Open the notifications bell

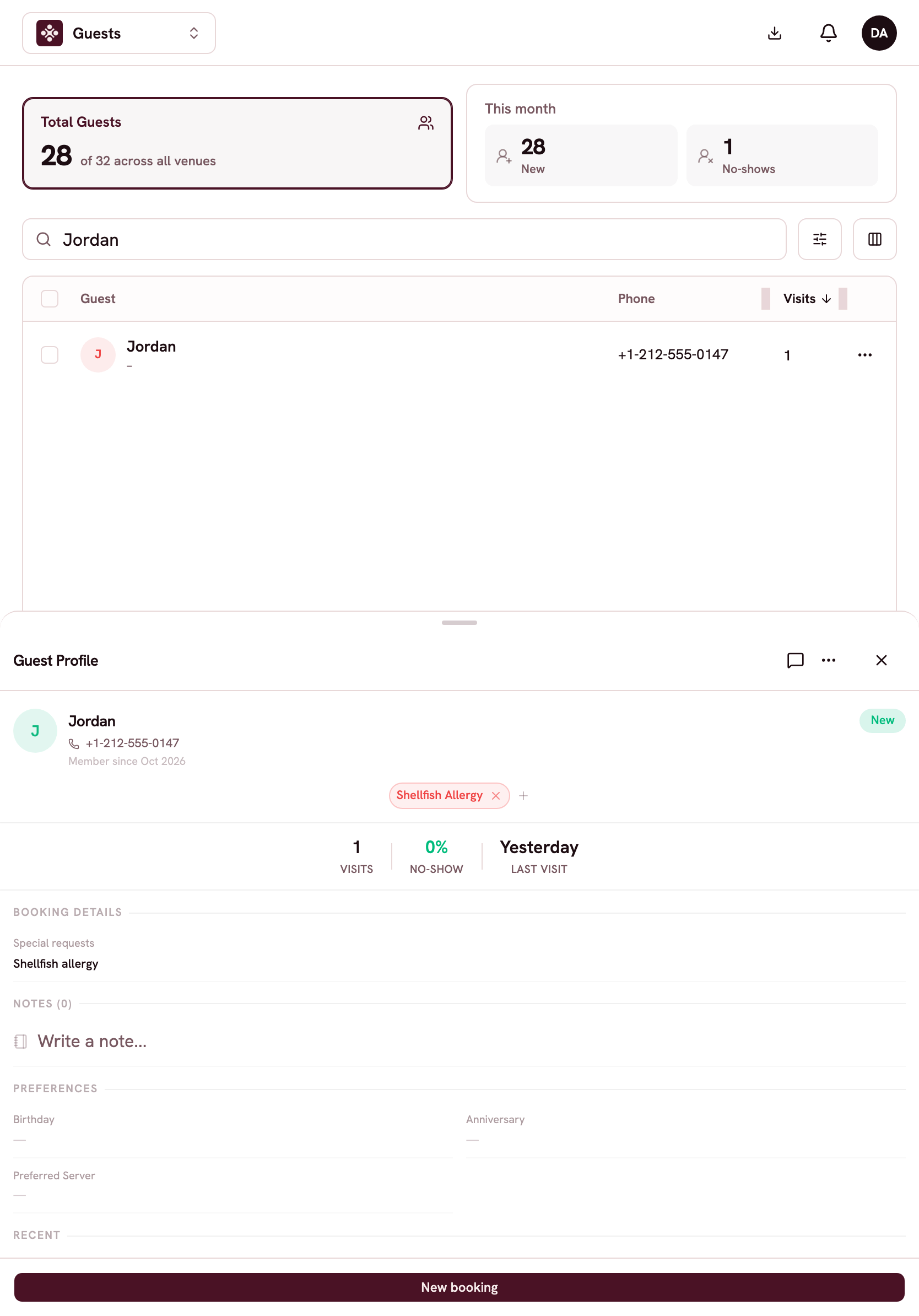pyautogui.click(x=828, y=33)
